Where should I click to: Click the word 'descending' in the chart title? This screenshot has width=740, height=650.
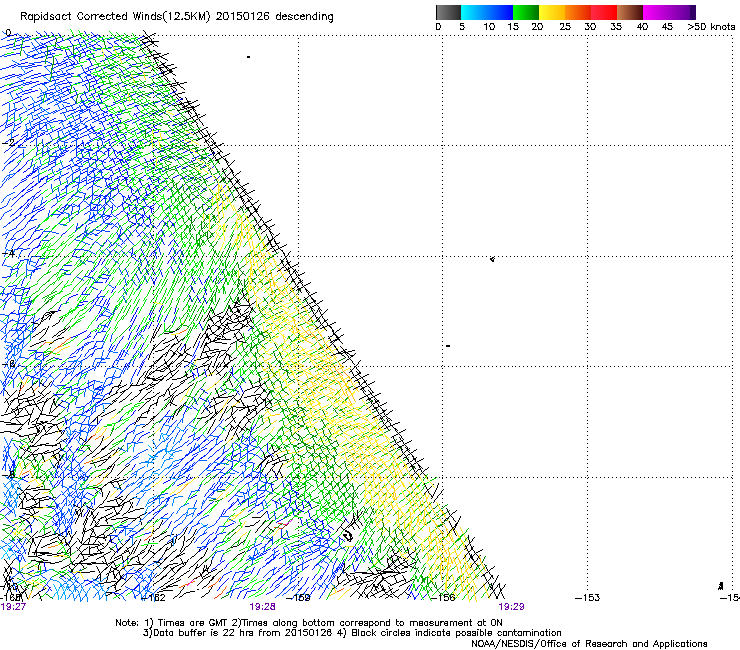point(304,17)
